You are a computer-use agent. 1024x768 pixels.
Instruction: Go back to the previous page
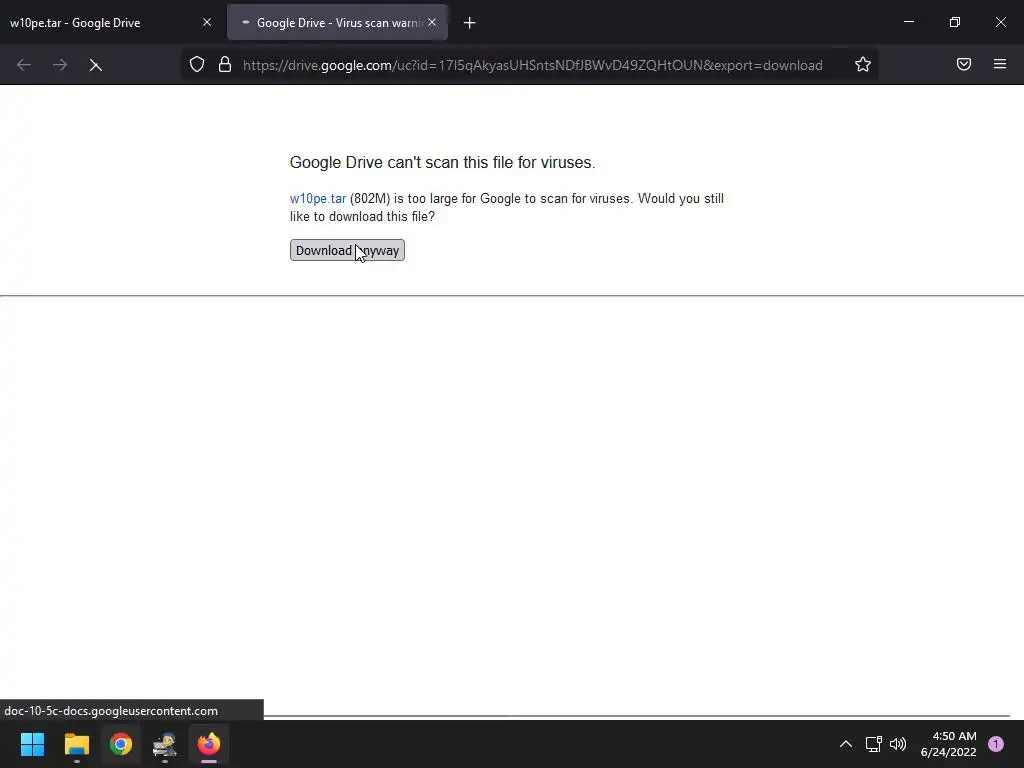point(24,65)
